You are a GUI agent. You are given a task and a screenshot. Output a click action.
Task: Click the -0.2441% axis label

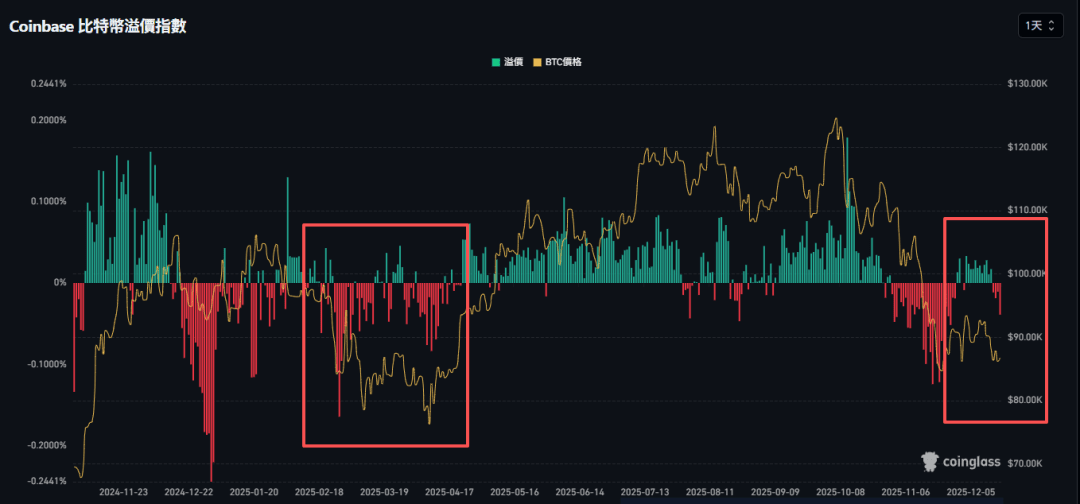[48, 481]
